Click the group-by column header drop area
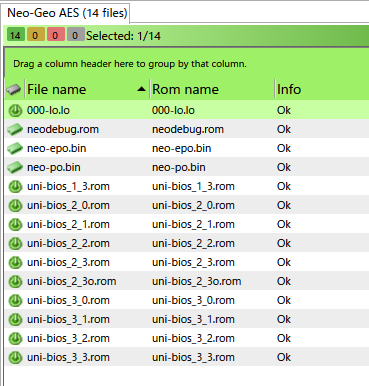This screenshot has height=386, width=369. click(x=187, y=63)
